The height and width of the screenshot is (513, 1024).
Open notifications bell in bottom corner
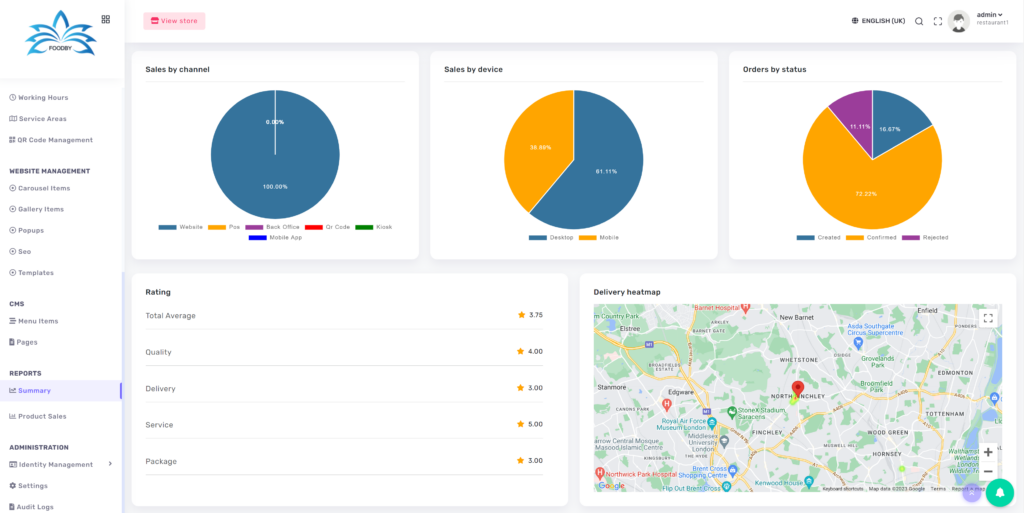coord(999,492)
